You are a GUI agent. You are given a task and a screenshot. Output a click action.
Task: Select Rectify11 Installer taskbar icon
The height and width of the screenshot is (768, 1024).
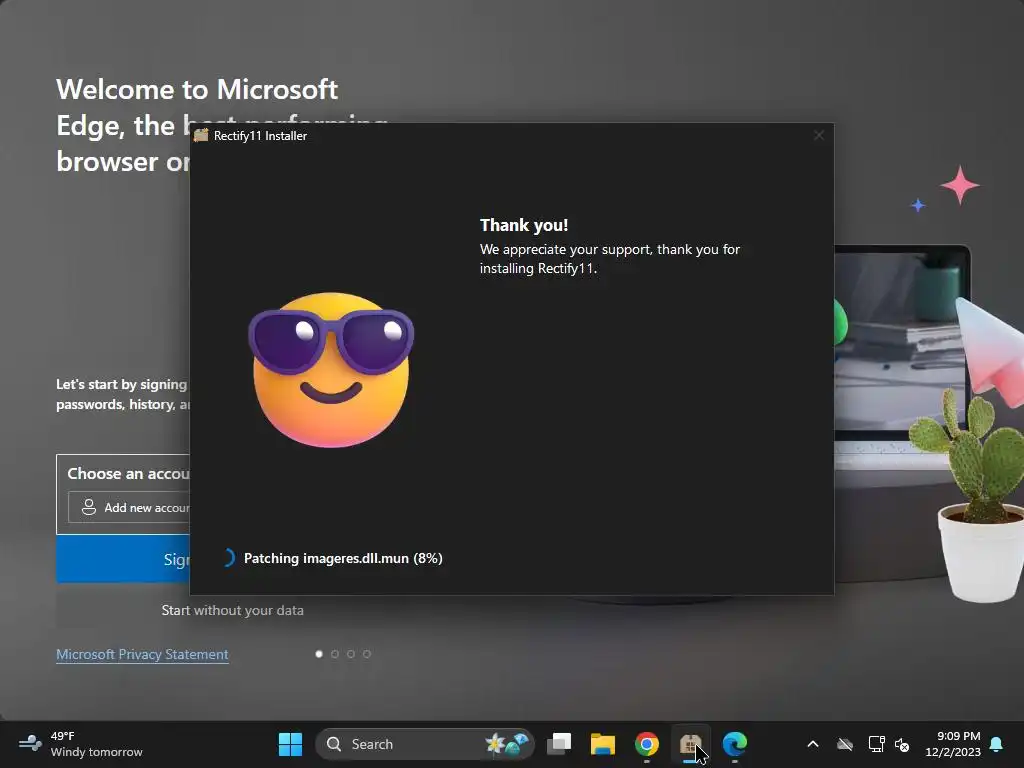point(690,744)
